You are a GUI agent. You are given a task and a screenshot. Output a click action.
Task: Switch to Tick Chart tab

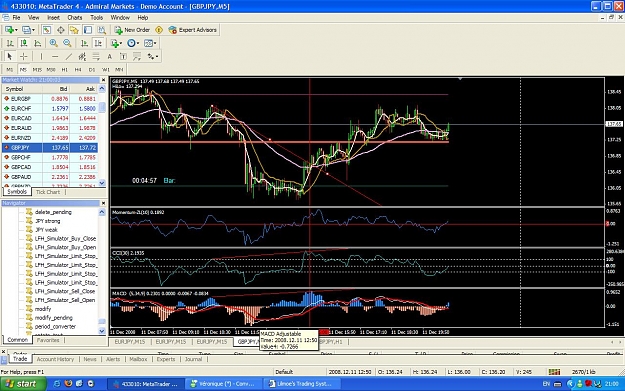pos(48,192)
